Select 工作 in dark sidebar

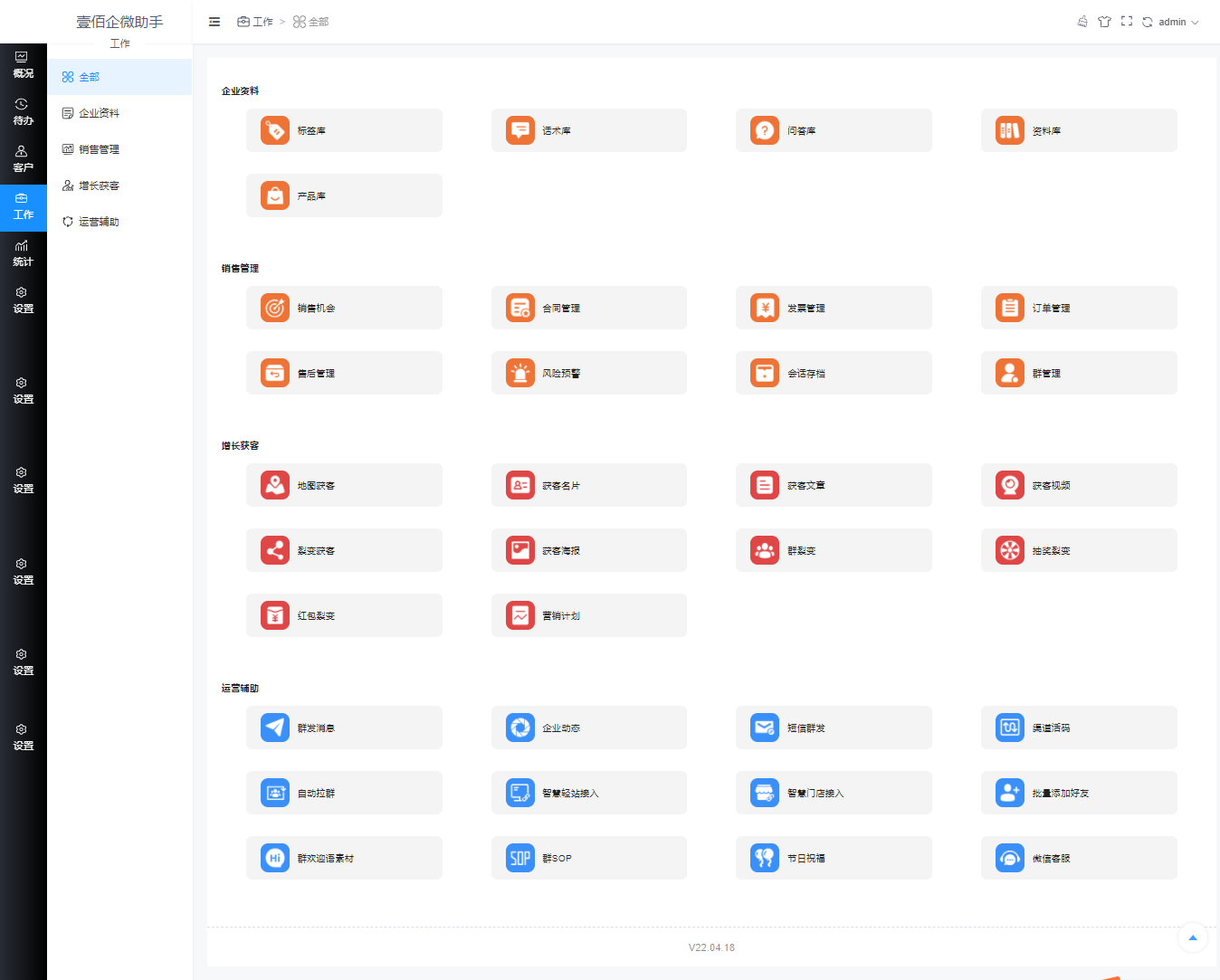(x=24, y=207)
